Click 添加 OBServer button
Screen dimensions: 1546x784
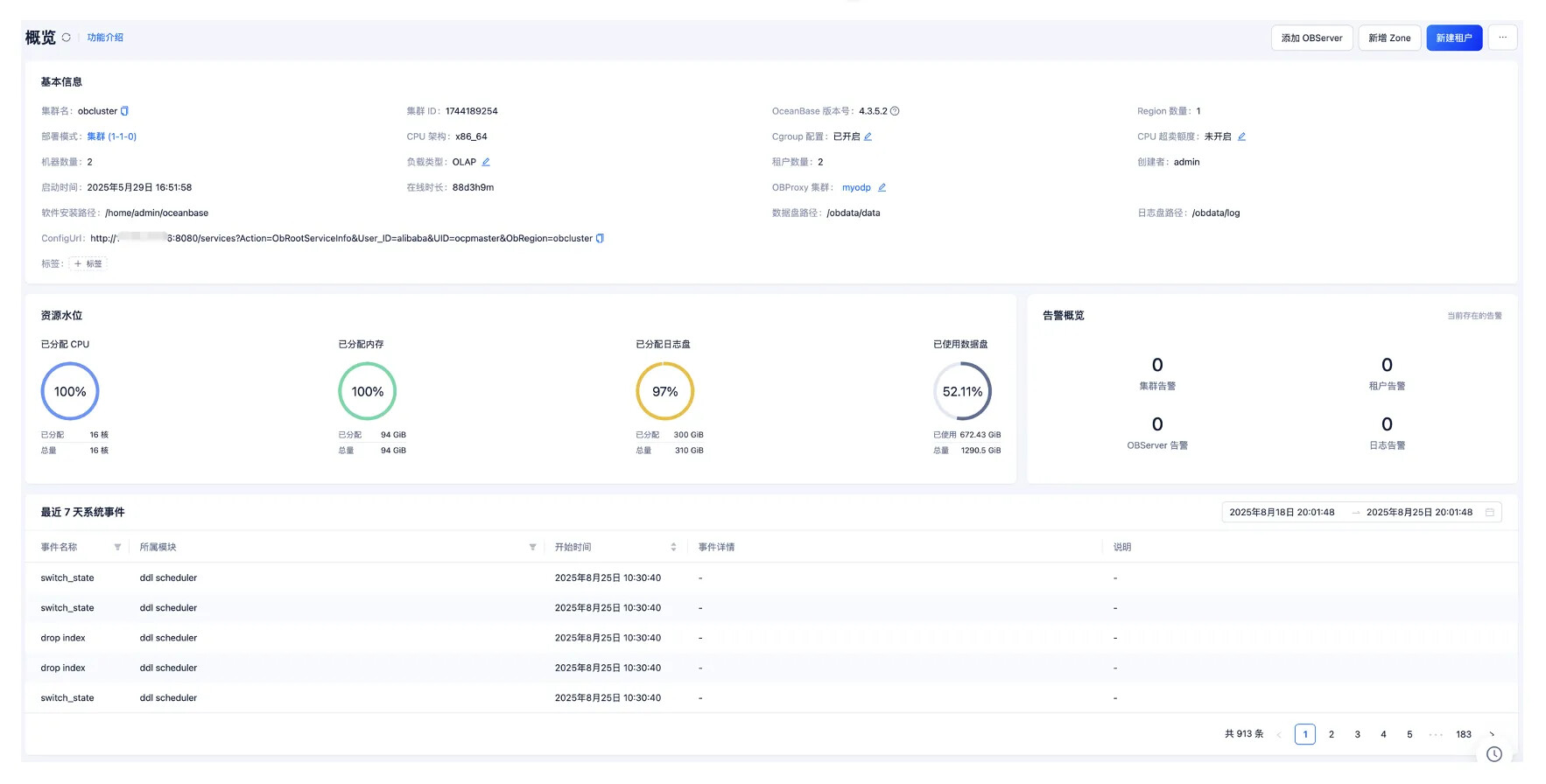click(x=1311, y=38)
